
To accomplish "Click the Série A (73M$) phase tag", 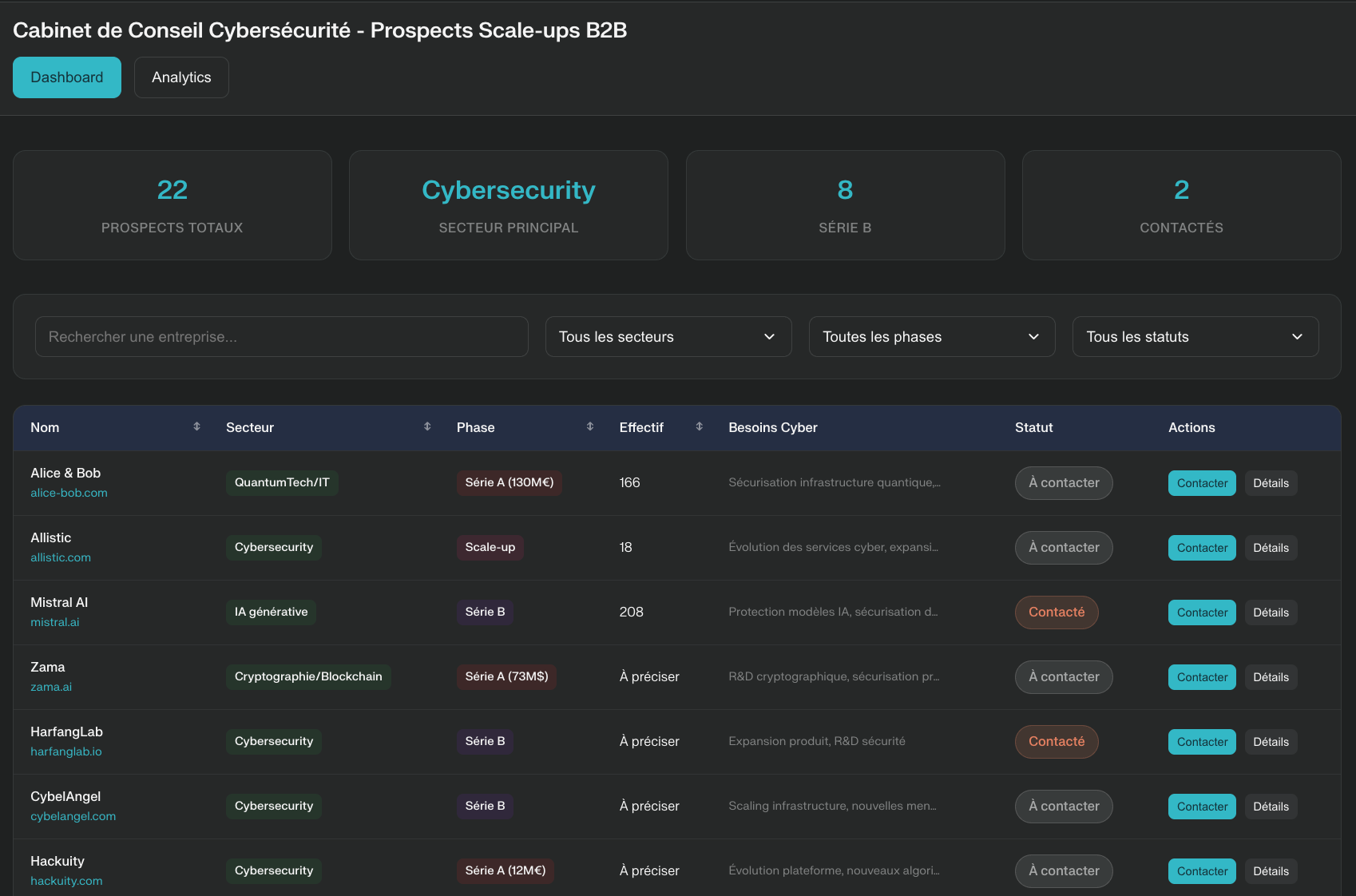I will 507,677.
